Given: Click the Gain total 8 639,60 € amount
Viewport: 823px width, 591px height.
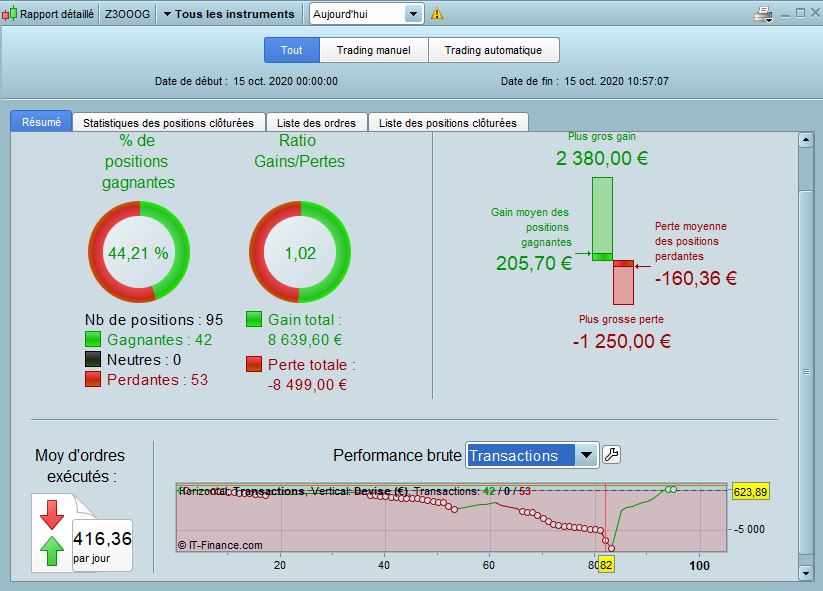Looking at the screenshot, I should tap(305, 340).
